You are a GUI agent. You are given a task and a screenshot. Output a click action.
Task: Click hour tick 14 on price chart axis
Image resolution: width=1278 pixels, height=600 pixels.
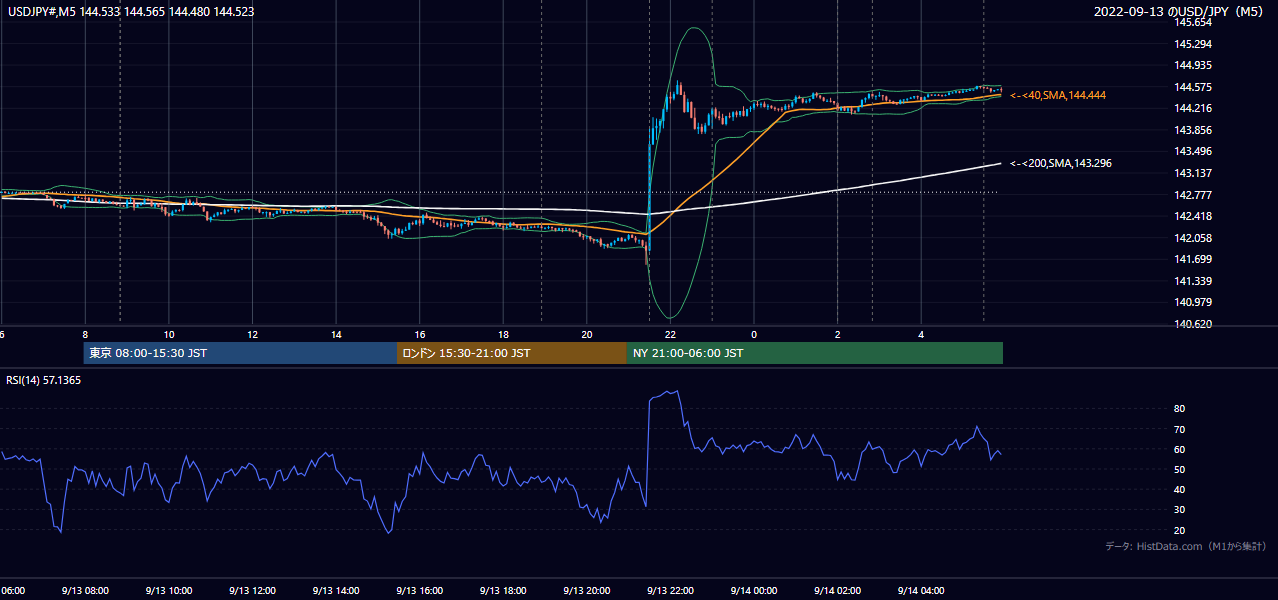(x=336, y=334)
